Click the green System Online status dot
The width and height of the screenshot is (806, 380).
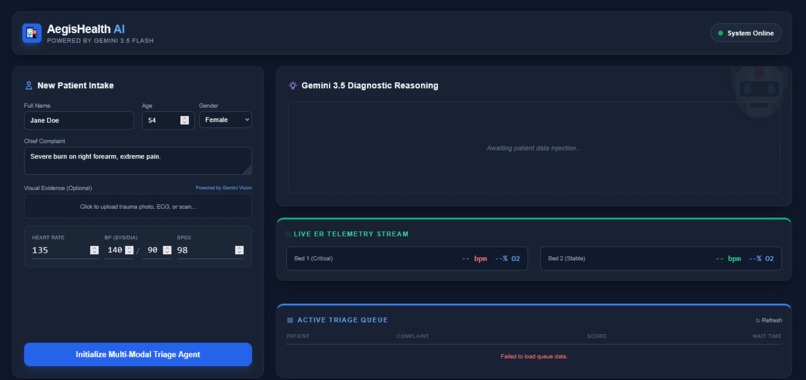click(720, 33)
